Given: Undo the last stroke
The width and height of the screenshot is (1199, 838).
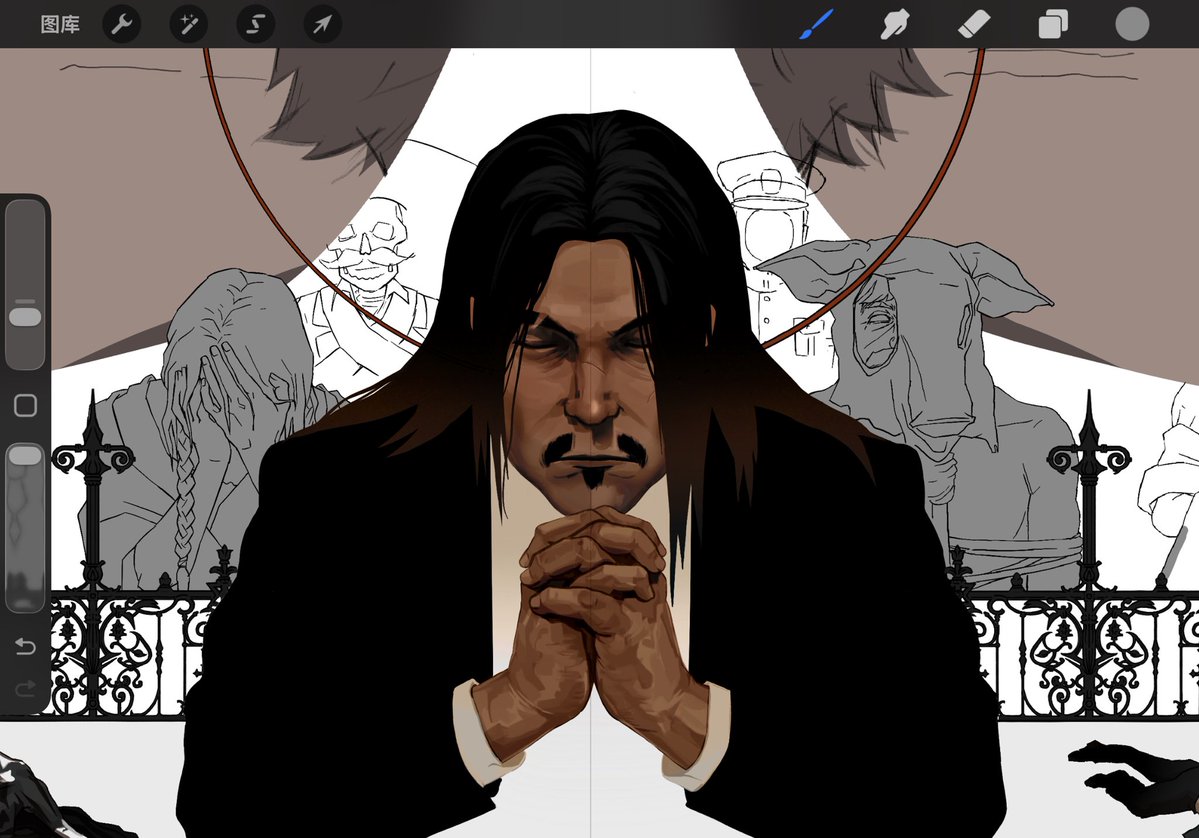Looking at the screenshot, I should tap(25, 647).
